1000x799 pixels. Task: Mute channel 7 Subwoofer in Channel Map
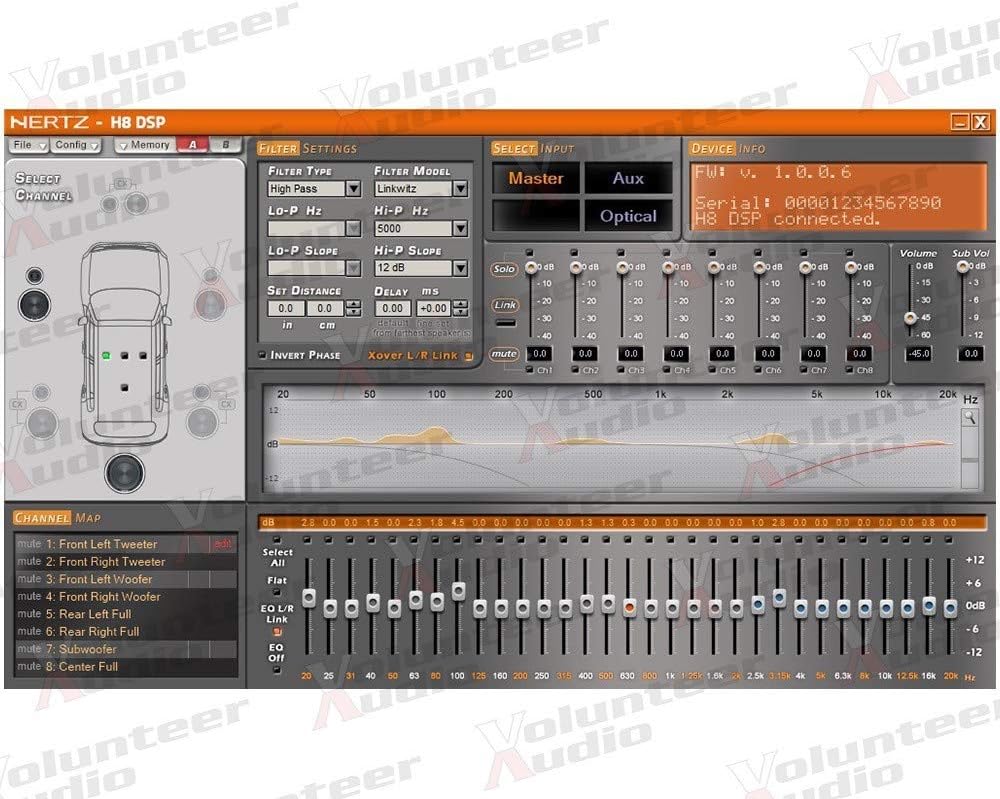click(x=29, y=649)
